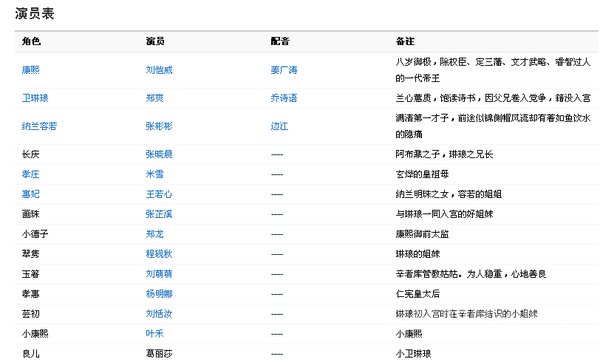Open the 惠妃 role link
Image resolution: width=600 pixels, height=362 pixels.
pyautogui.click(x=31, y=194)
